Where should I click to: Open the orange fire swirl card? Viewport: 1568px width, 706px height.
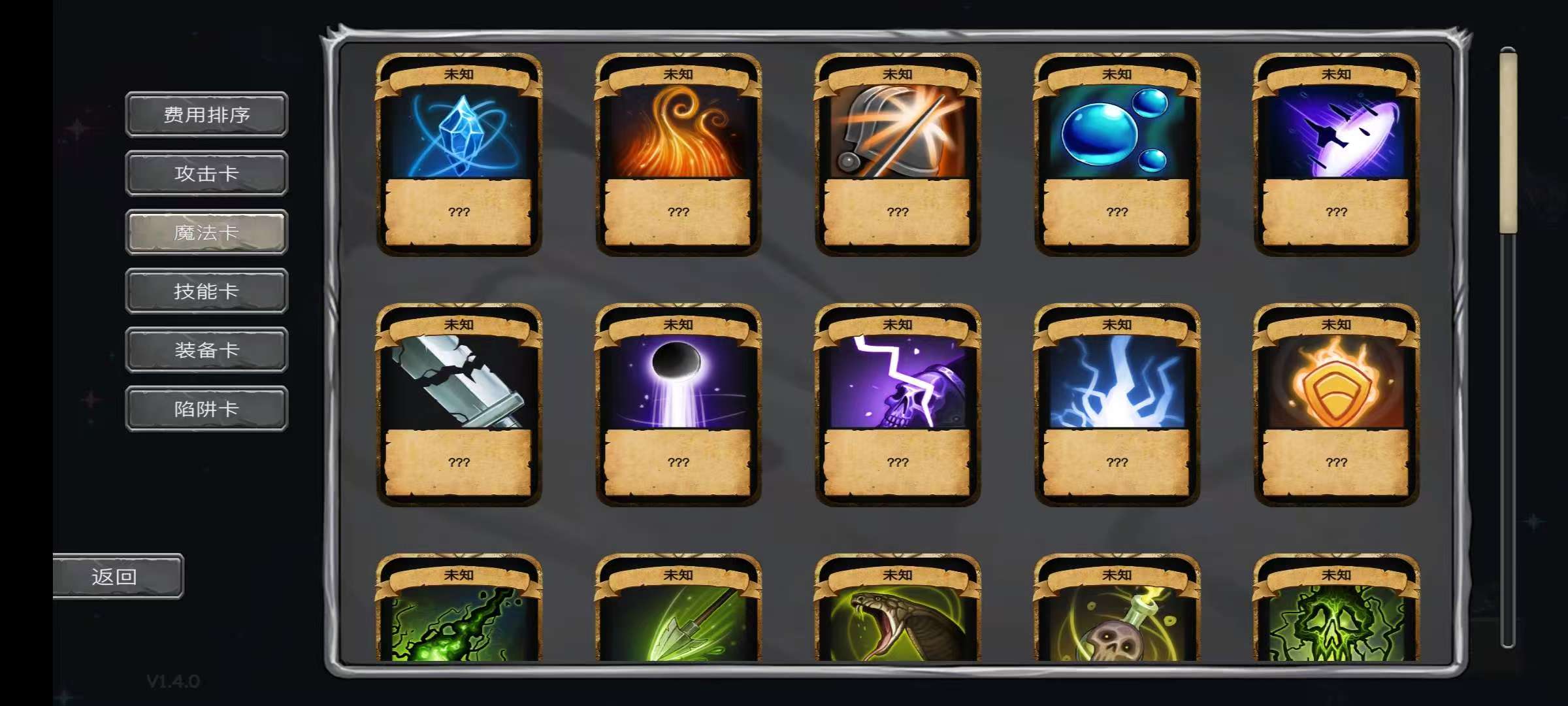pos(678,154)
